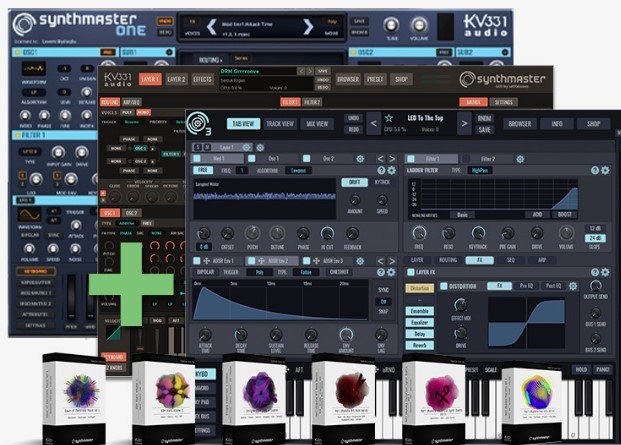Go to next preset in SynthMaster 3
The image size is (621, 445).
pos(464,124)
